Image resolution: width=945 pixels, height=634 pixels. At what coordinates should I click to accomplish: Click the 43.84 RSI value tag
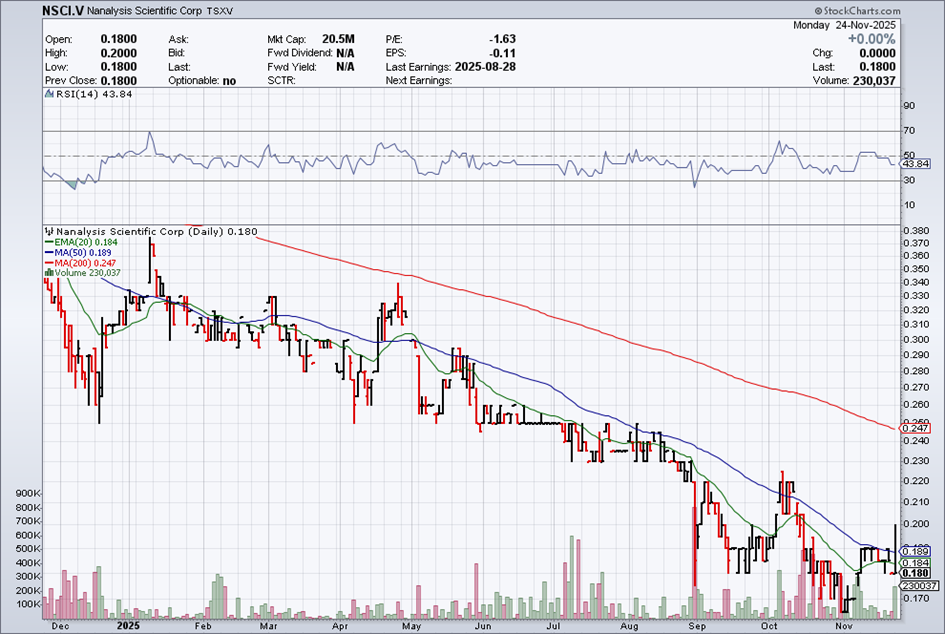pos(916,164)
